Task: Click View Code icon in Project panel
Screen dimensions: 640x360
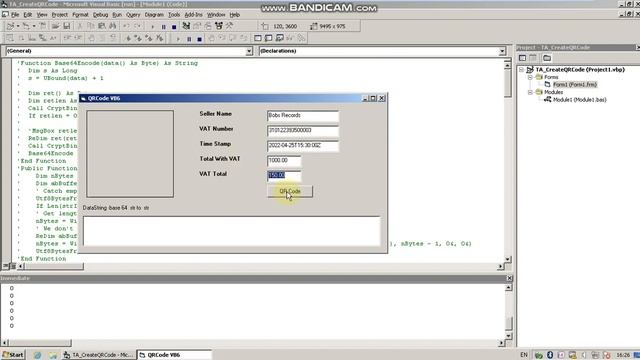Action: [x=522, y=58]
